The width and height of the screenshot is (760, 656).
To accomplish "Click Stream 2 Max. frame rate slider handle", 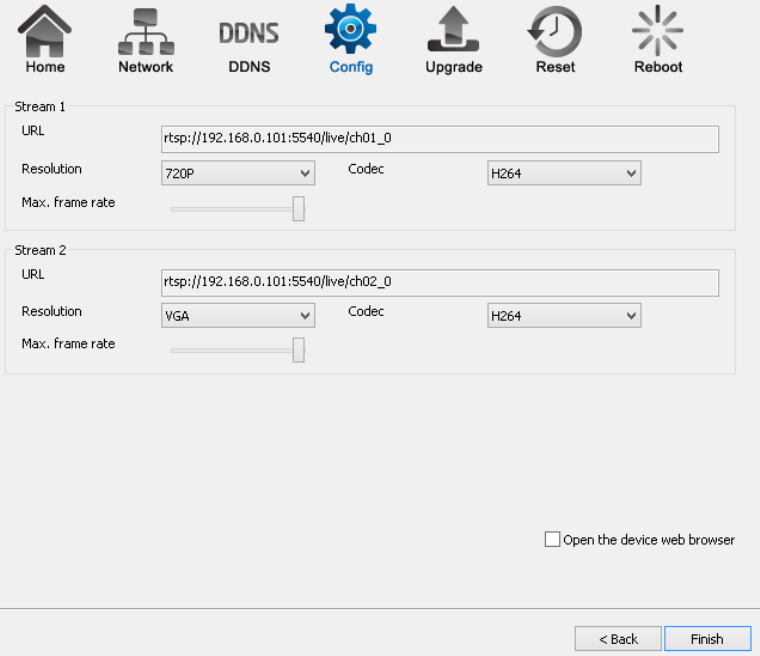I will [299, 350].
